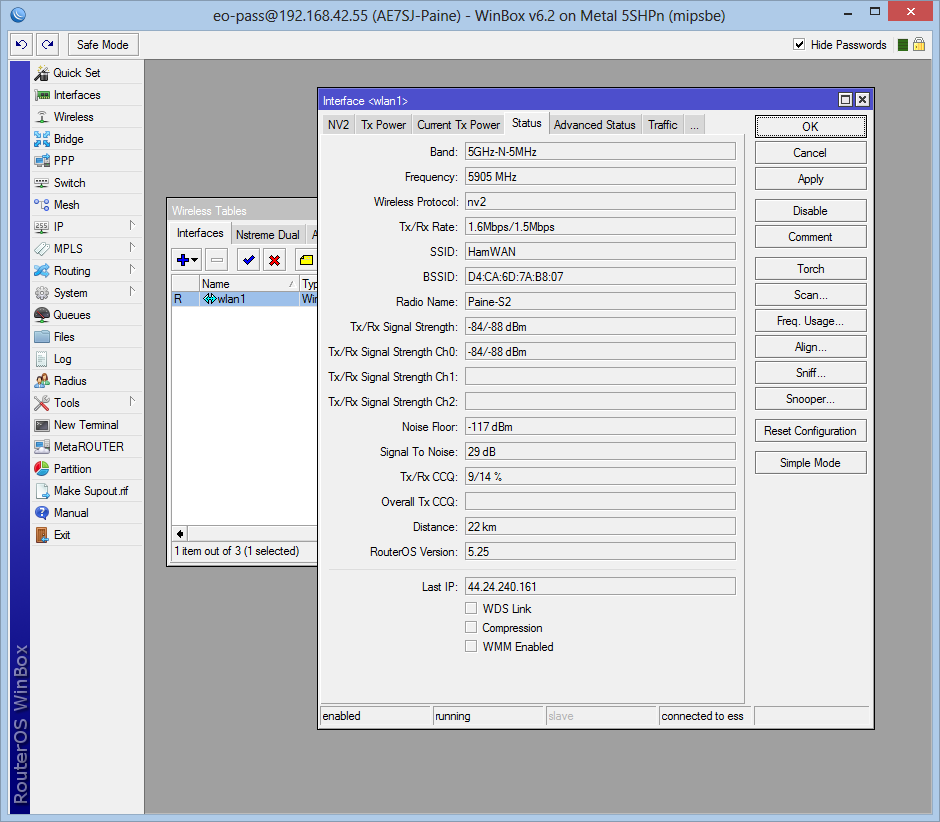Click the blue plus add icon
This screenshot has height=822, width=940.
pyautogui.click(x=185, y=260)
